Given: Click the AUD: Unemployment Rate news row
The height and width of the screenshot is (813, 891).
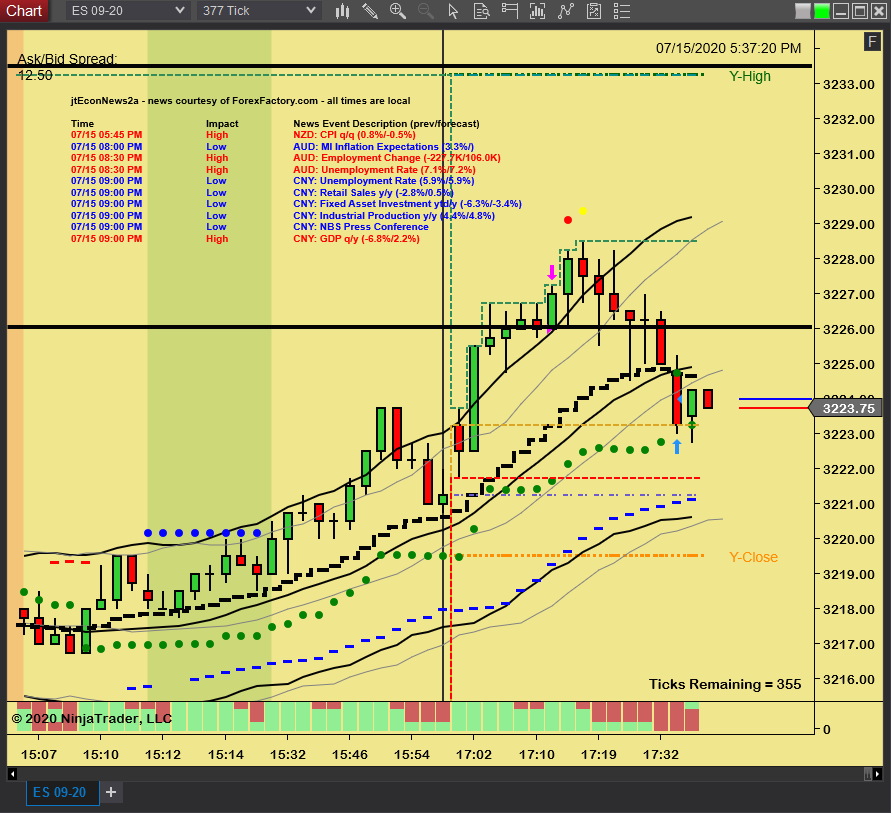Looking at the screenshot, I should pyautogui.click(x=384, y=170).
